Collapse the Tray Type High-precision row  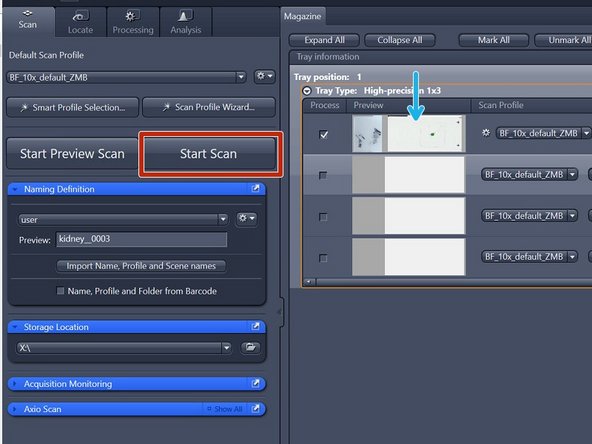[307, 91]
